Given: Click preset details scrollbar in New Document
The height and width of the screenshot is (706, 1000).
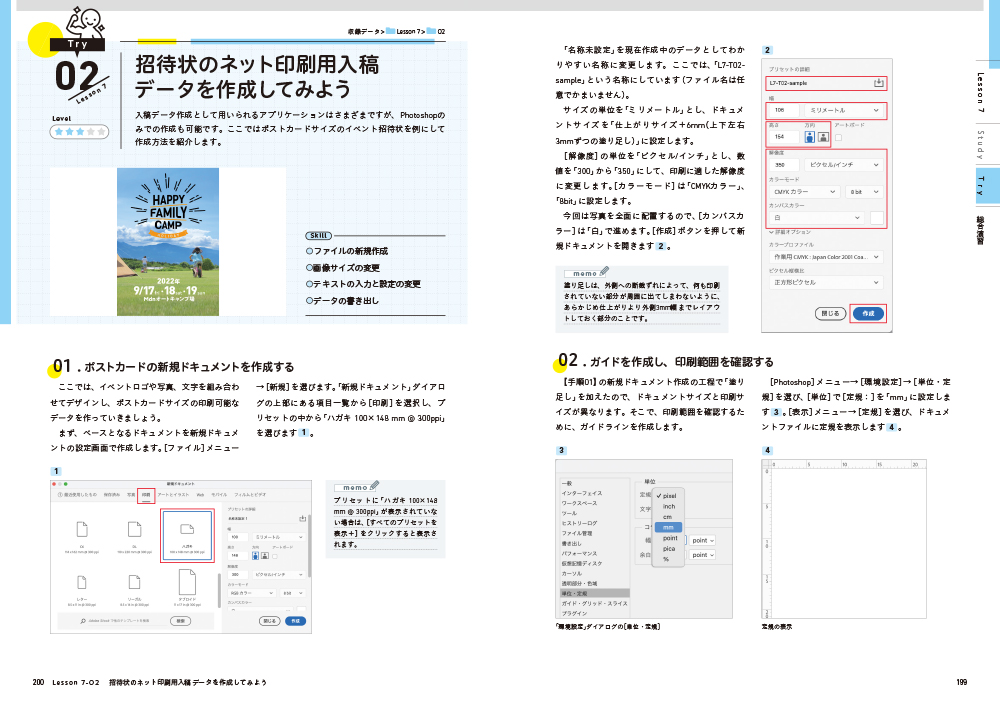Looking at the screenshot, I should coord(310,545).
